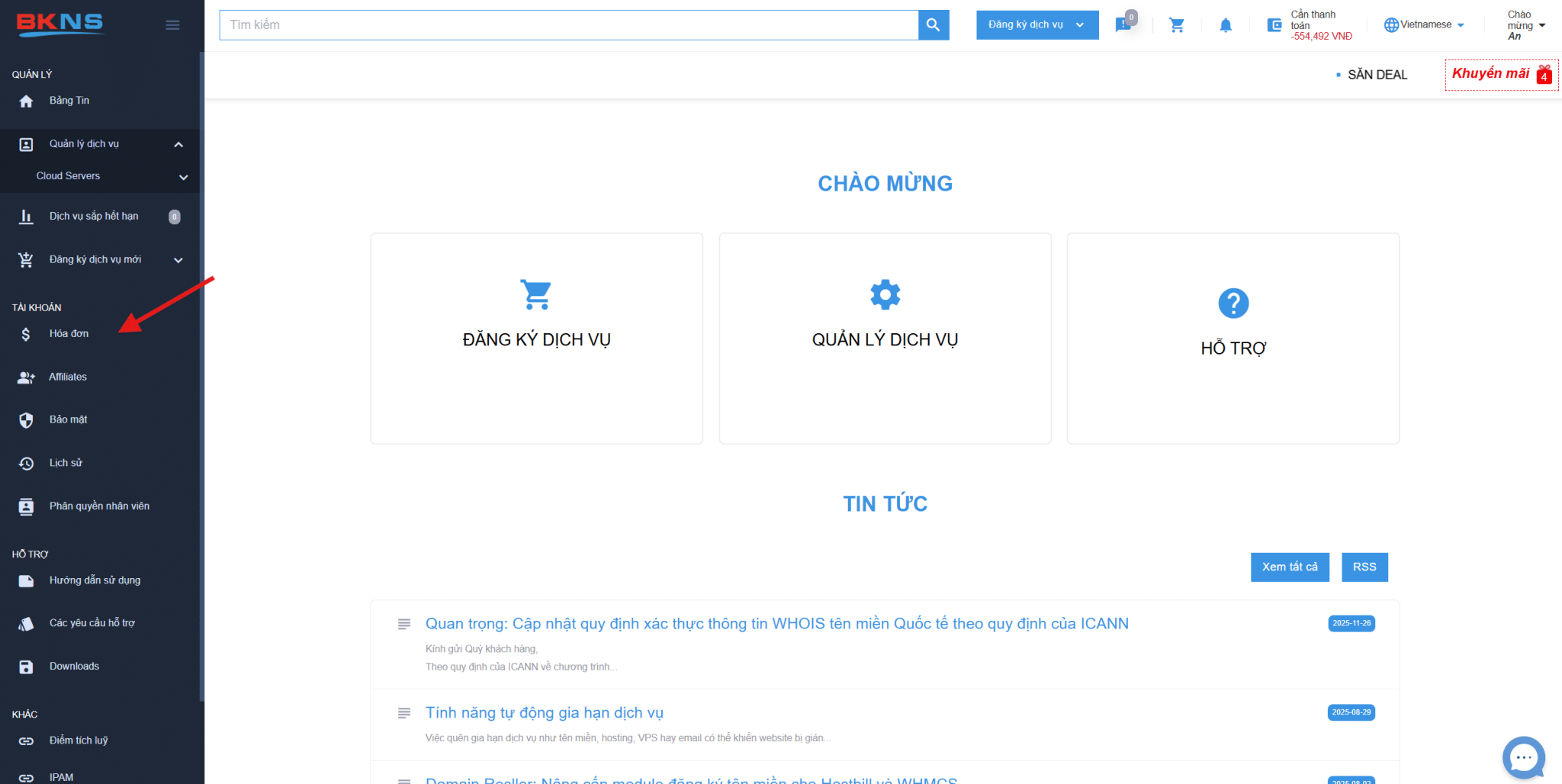1562x784 pixels.
Task: Open Hóa đơn in the sidebar
Action: pyautogui.click(x=69, y=334)
